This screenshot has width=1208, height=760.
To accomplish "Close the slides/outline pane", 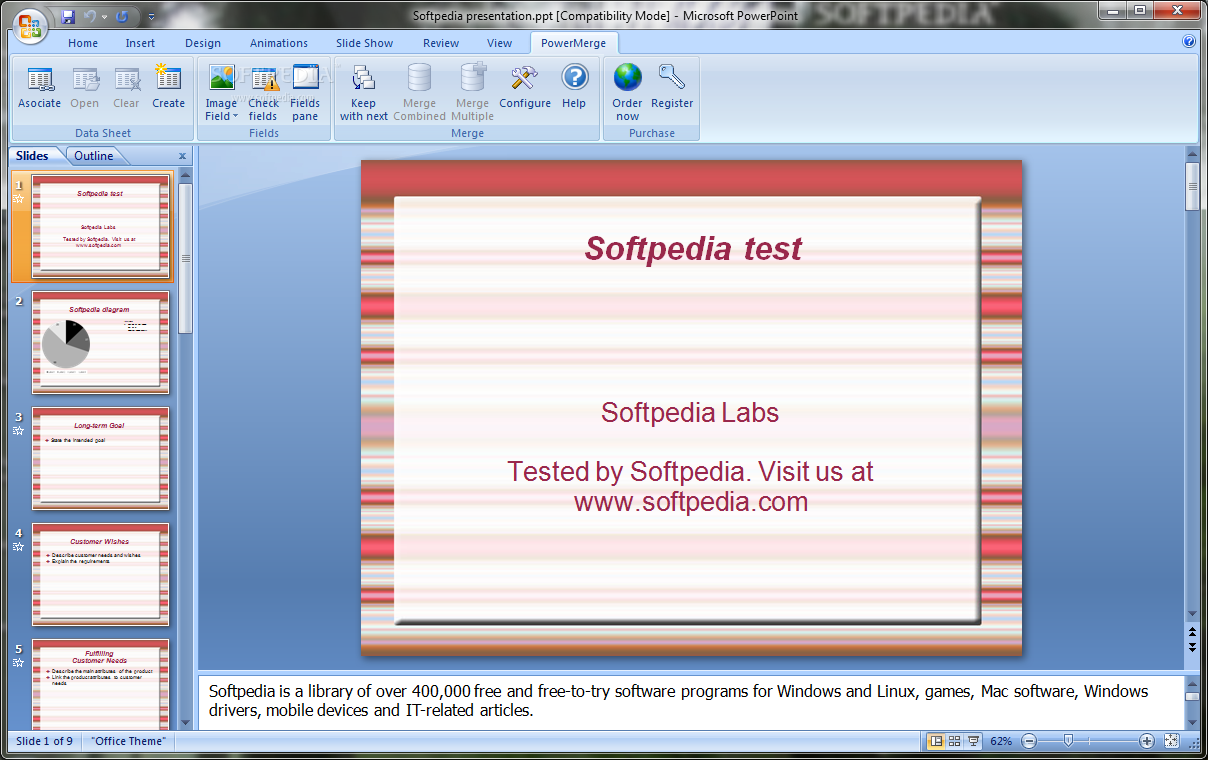I will [x=182, y=156].
